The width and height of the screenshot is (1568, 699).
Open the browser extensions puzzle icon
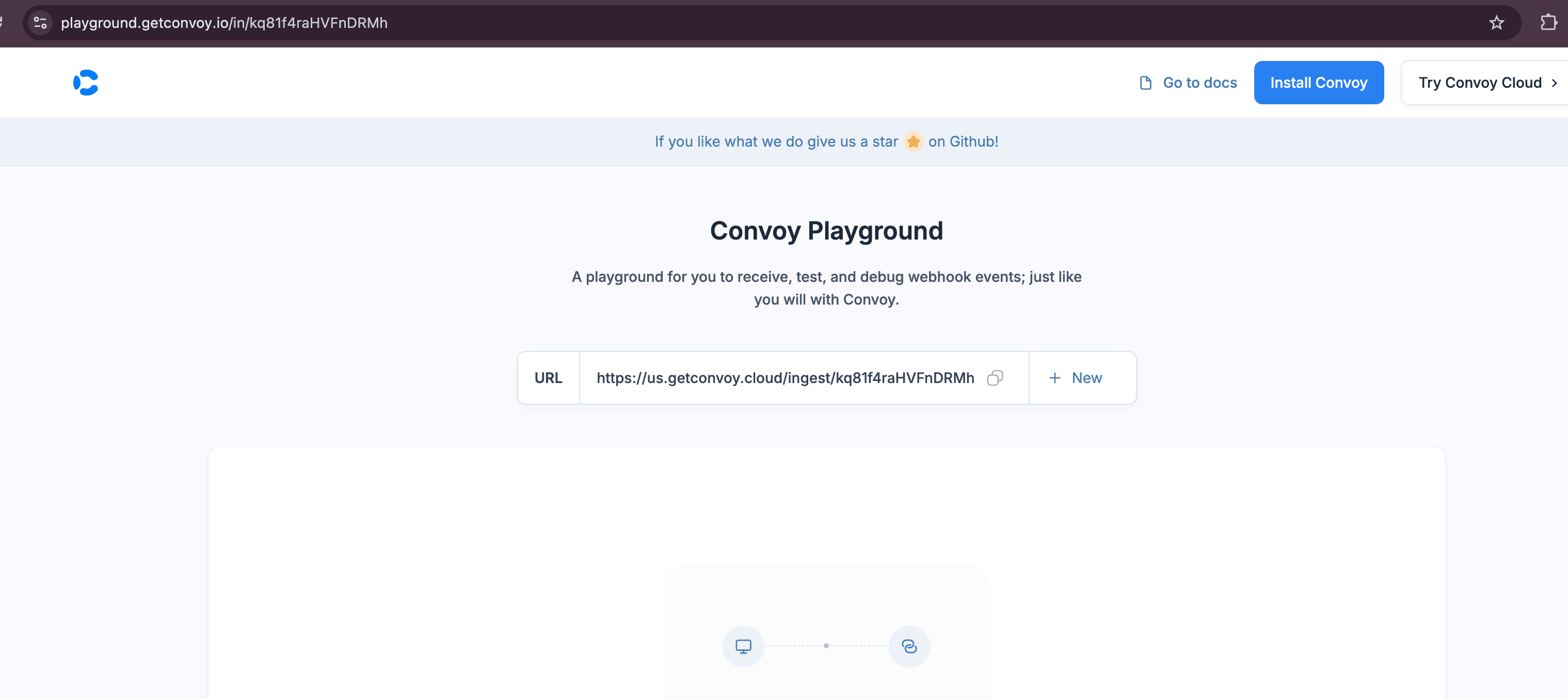[x=1548, y=23]
